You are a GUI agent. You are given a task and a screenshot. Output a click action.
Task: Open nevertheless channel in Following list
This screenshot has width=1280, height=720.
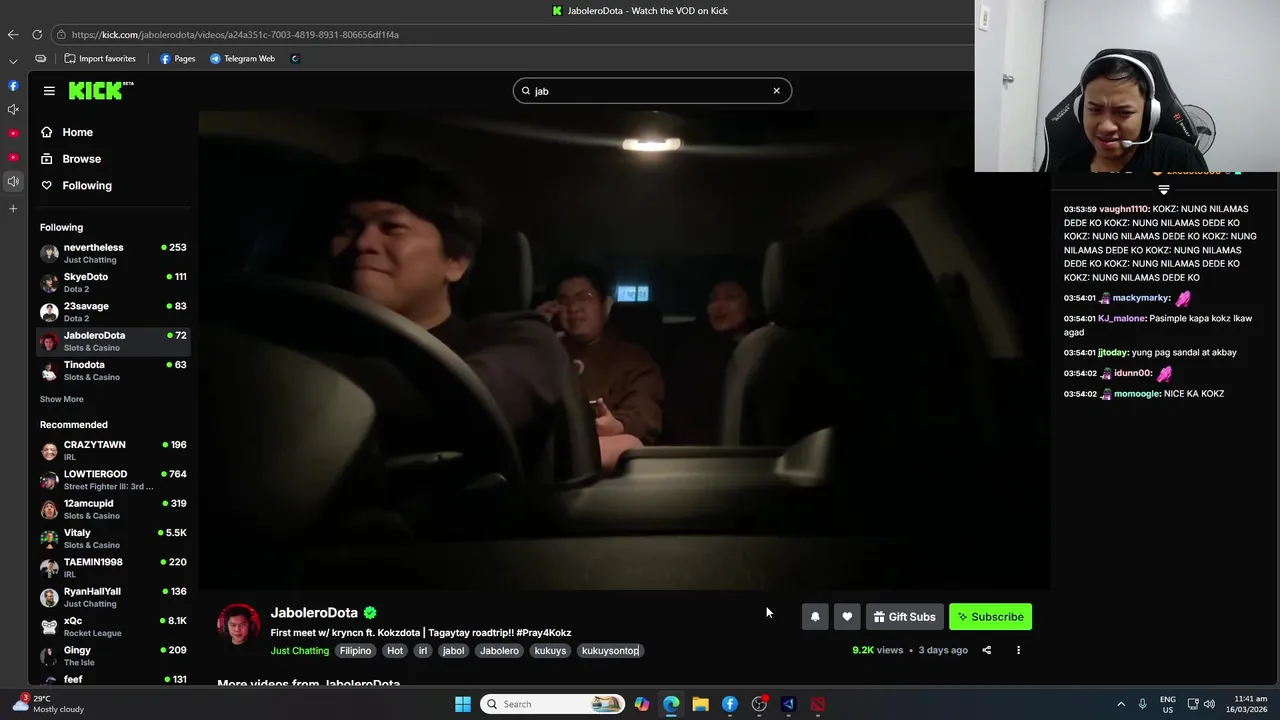click(x=113, y=253)
